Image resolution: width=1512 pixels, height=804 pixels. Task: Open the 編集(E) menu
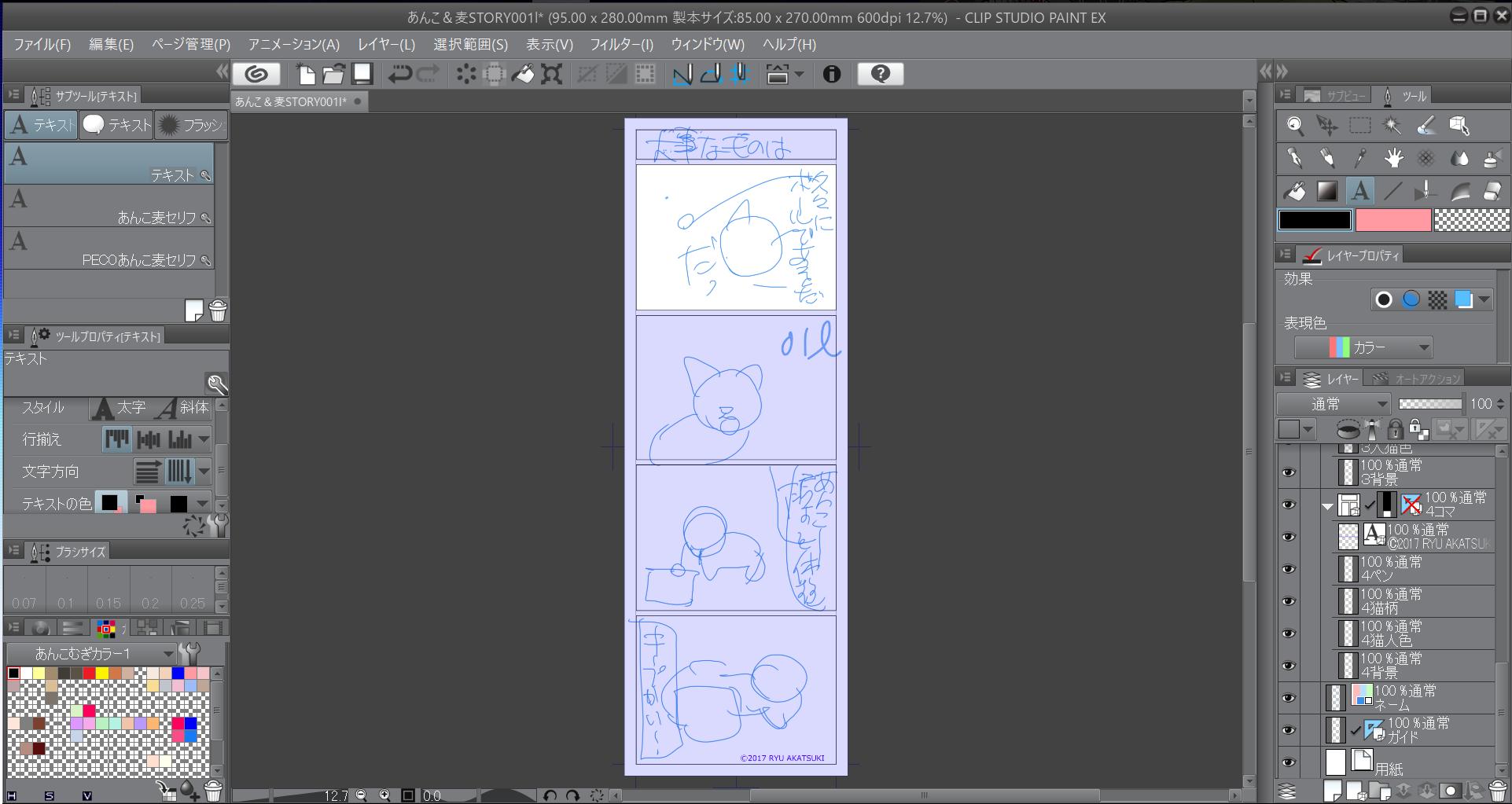[111, 45]
